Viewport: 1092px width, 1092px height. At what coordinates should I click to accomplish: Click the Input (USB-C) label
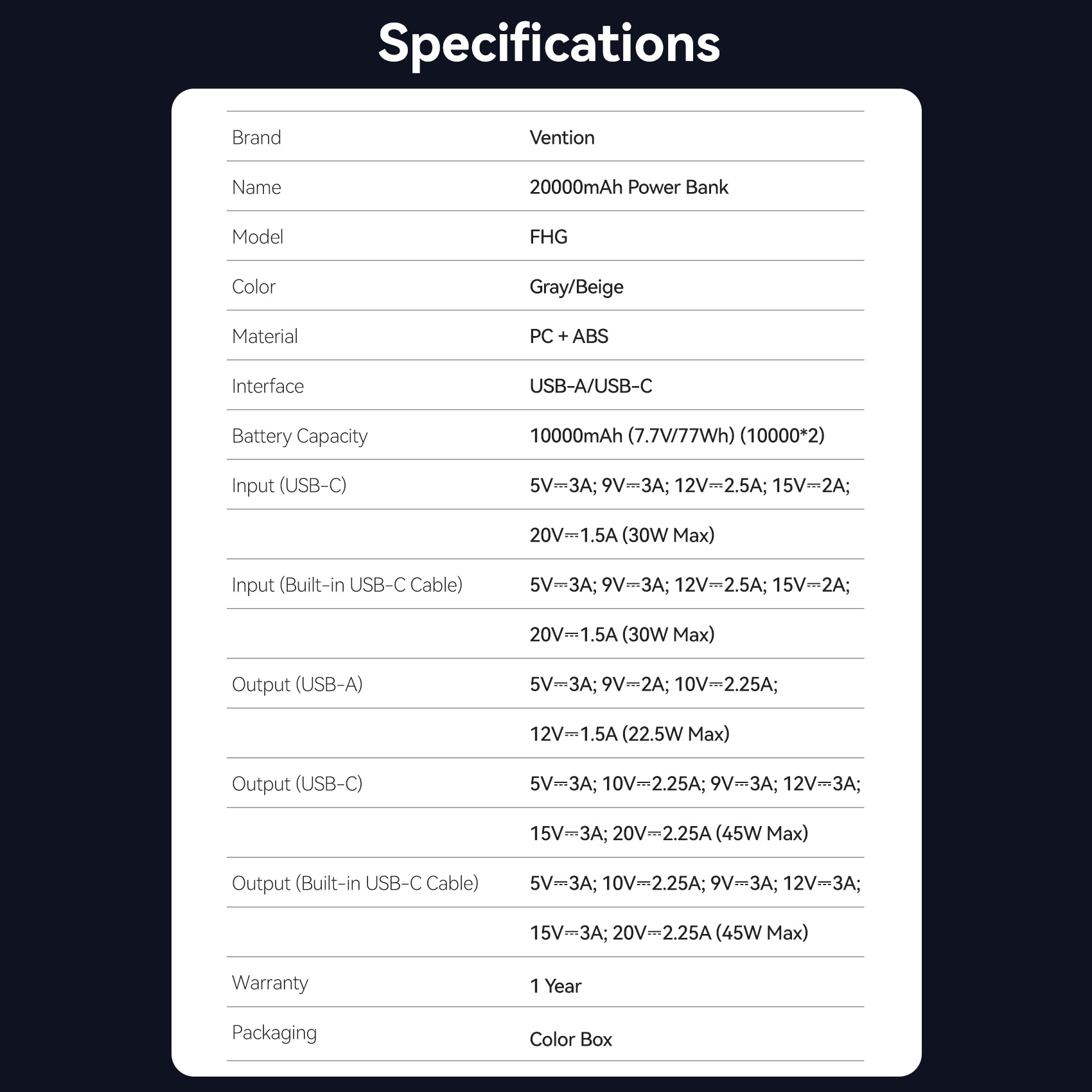(289, 486)
